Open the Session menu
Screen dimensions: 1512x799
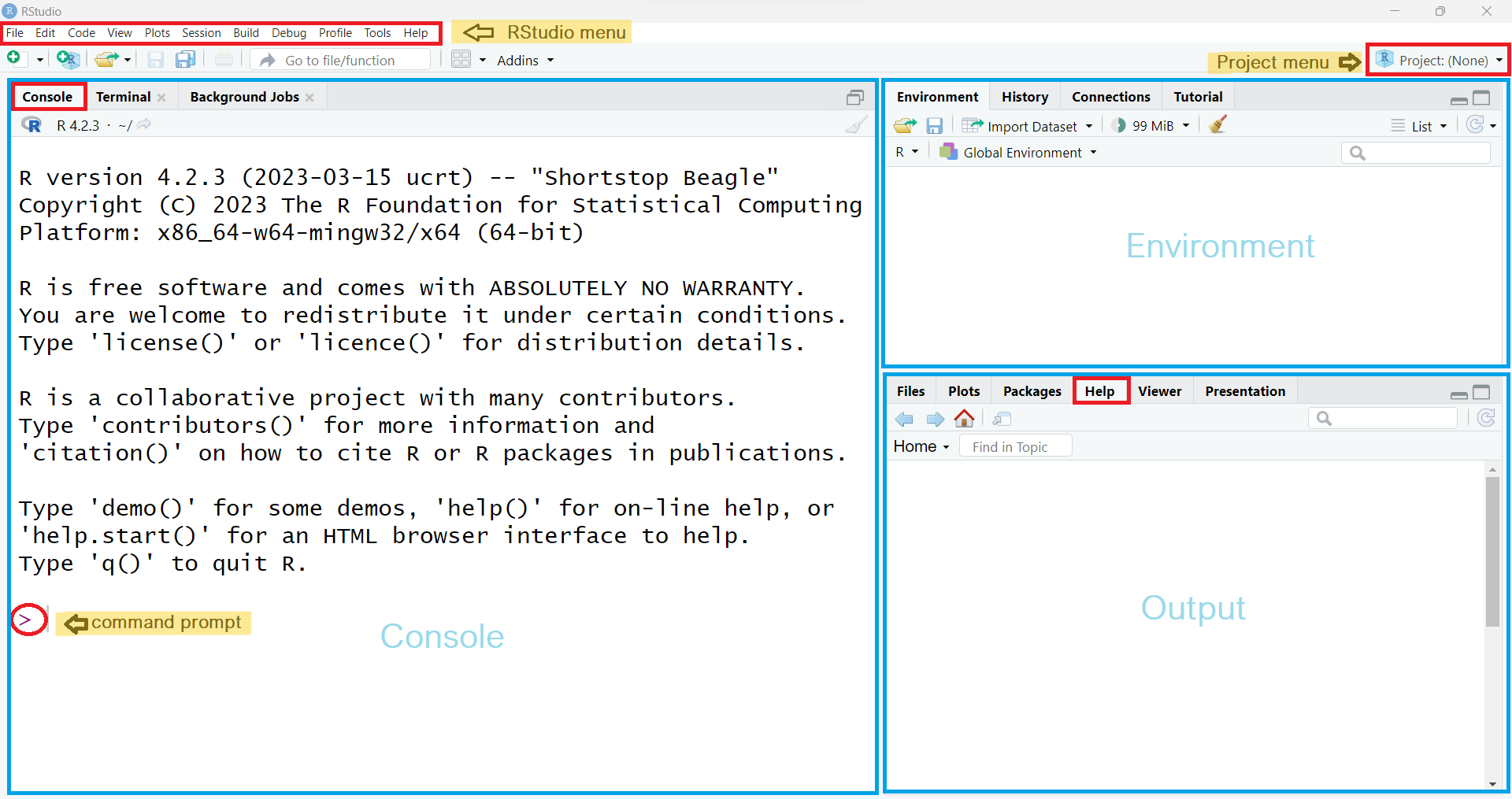201,33
